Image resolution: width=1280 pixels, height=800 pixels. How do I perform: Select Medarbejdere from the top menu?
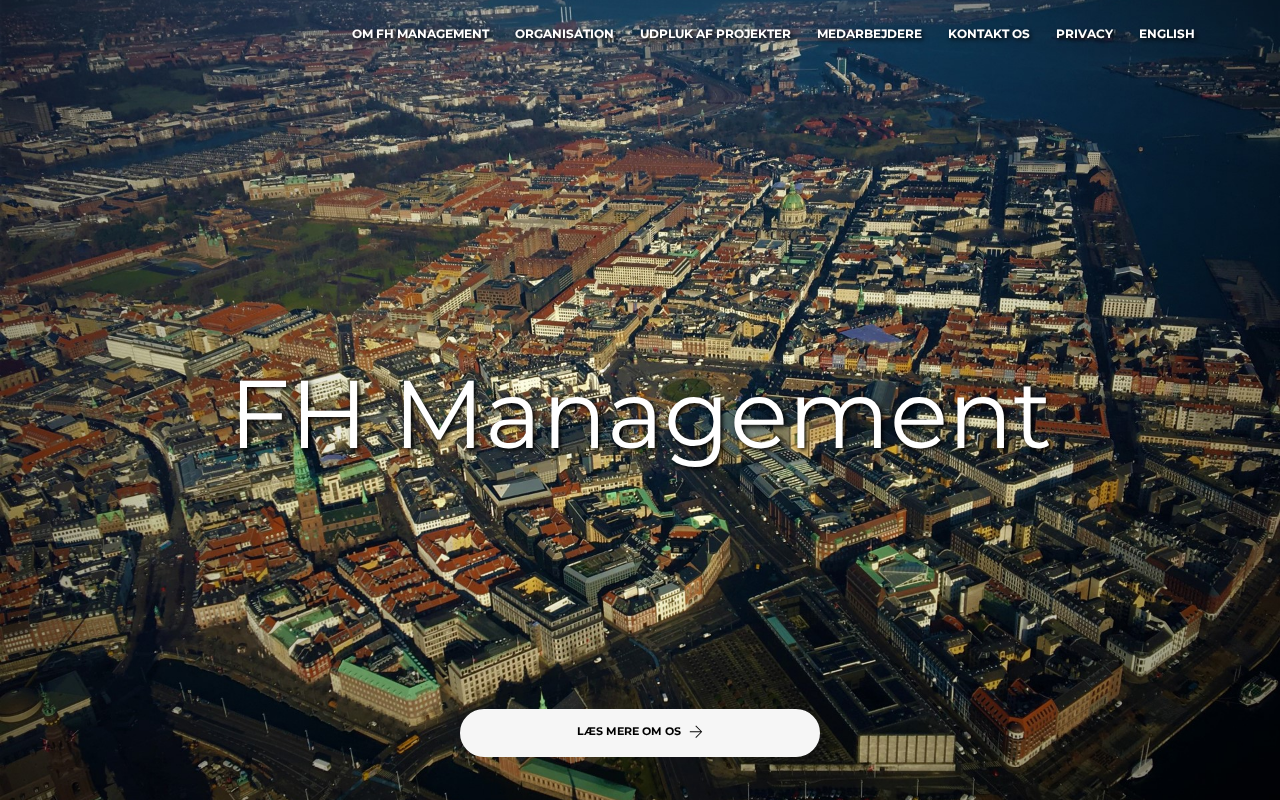click(x=869, y=34)
